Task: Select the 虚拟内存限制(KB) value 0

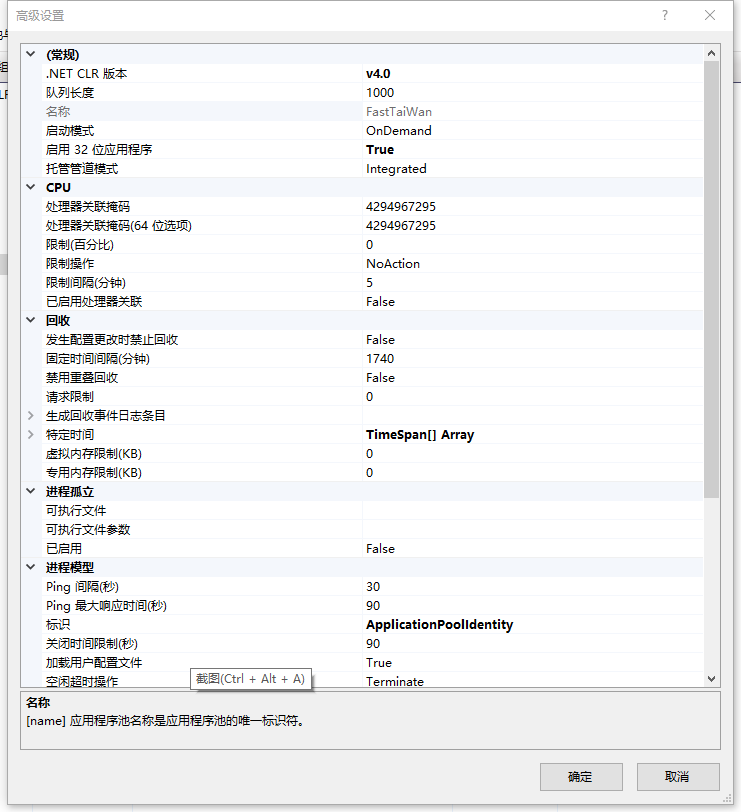Action: point(369,454)
